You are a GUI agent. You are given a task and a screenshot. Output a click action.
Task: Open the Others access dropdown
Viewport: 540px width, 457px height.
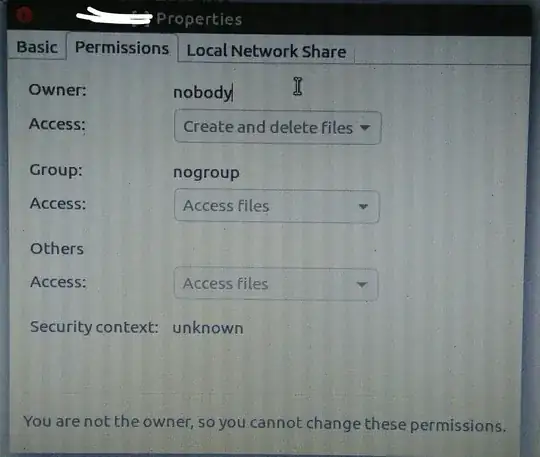click(276, 284)
